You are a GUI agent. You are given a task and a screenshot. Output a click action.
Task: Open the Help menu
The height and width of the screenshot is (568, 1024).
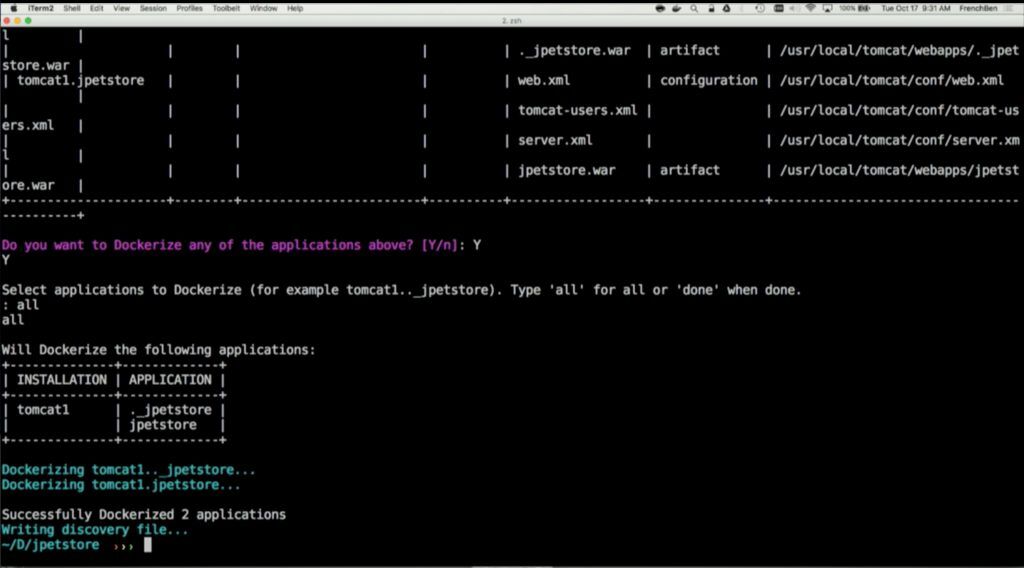[x=295, y=8]
